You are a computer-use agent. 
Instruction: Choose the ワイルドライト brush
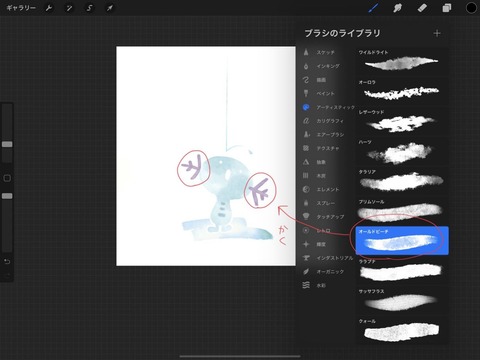click(402, 61)
